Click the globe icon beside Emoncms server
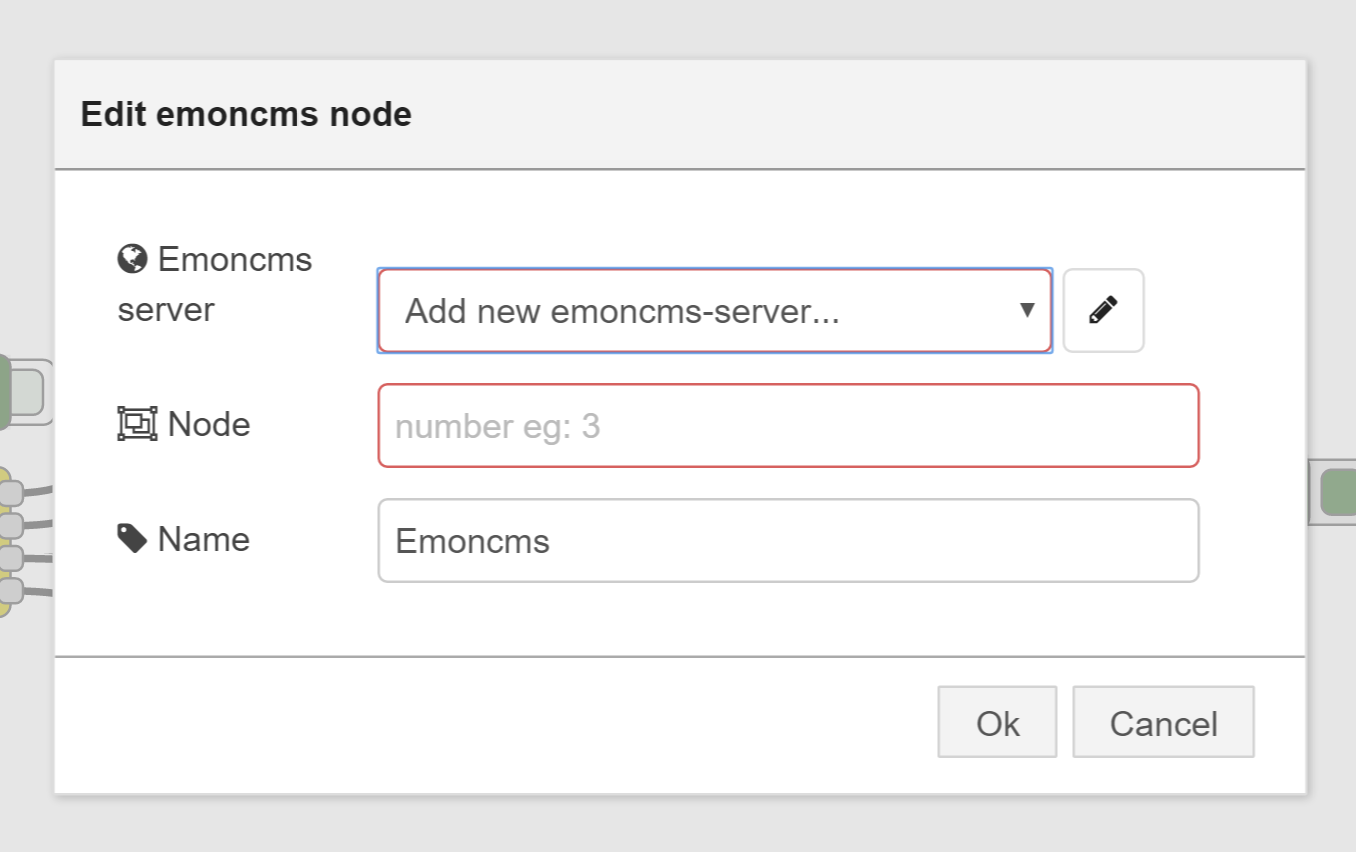This screenshot has height=852, width=1356. click(132, 260)
